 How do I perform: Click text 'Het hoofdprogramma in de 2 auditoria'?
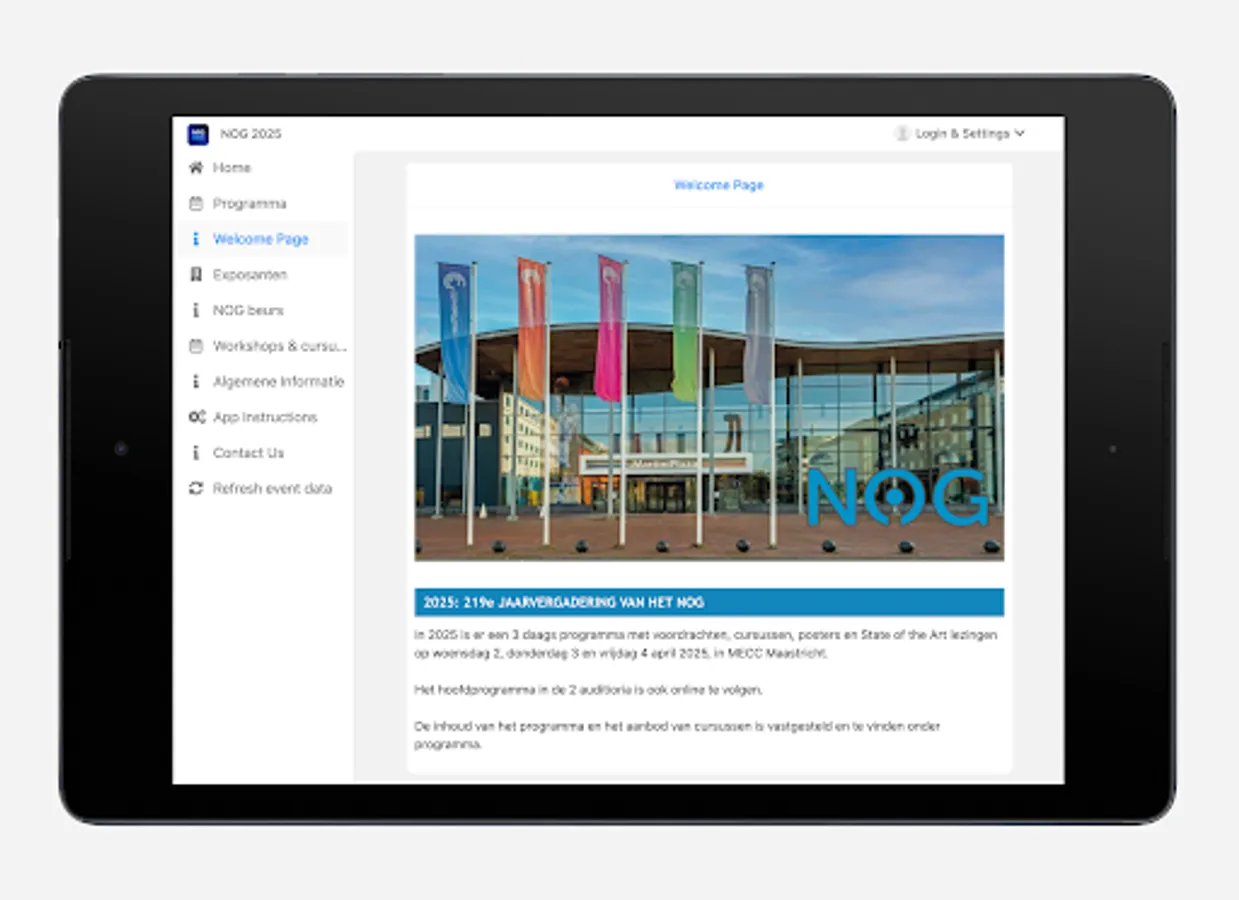[x=589, y=690]
